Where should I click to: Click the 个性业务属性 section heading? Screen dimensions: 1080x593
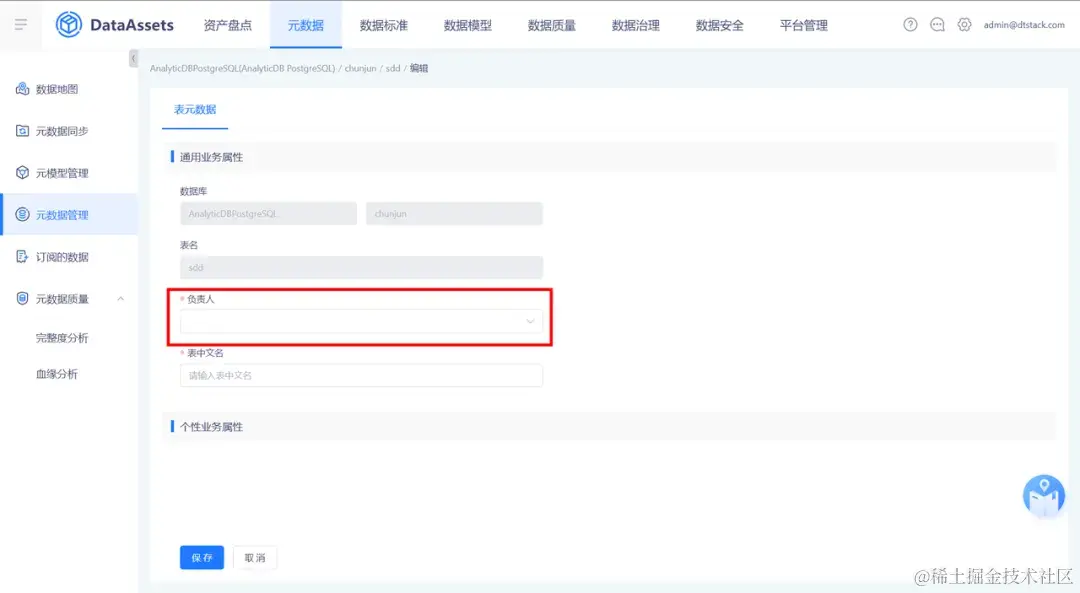(x=211, y=427)
